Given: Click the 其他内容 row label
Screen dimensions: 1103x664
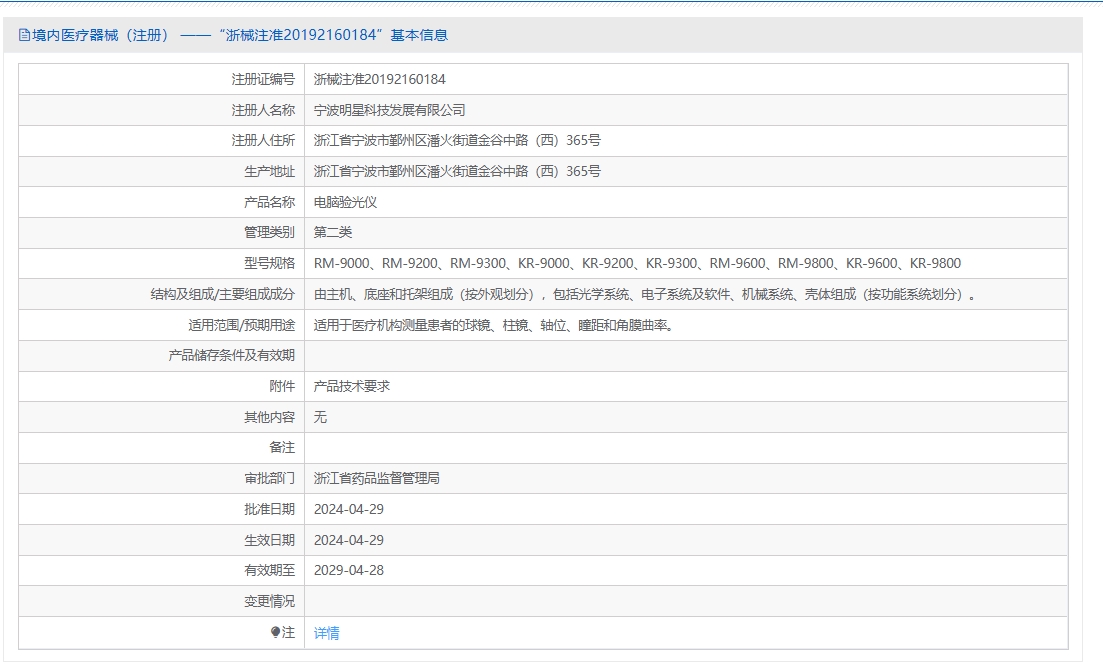Looking at the screenshot, I should coord(269,417).
